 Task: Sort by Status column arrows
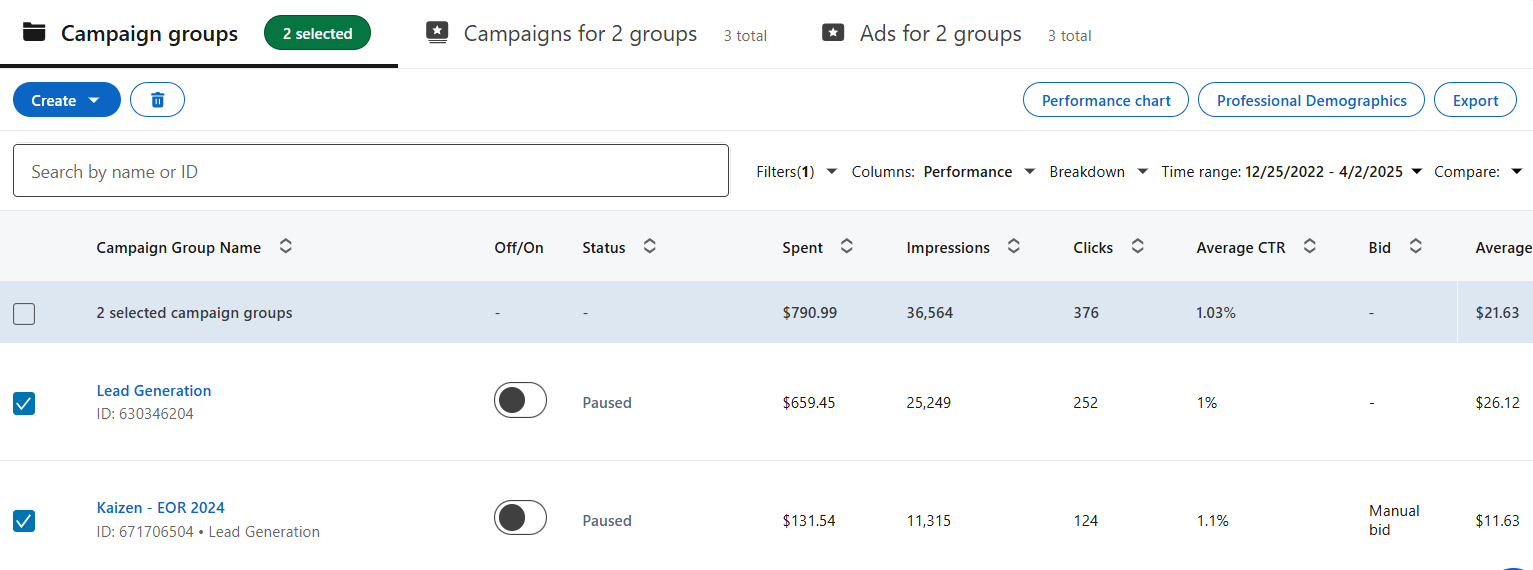coord(649,247)
